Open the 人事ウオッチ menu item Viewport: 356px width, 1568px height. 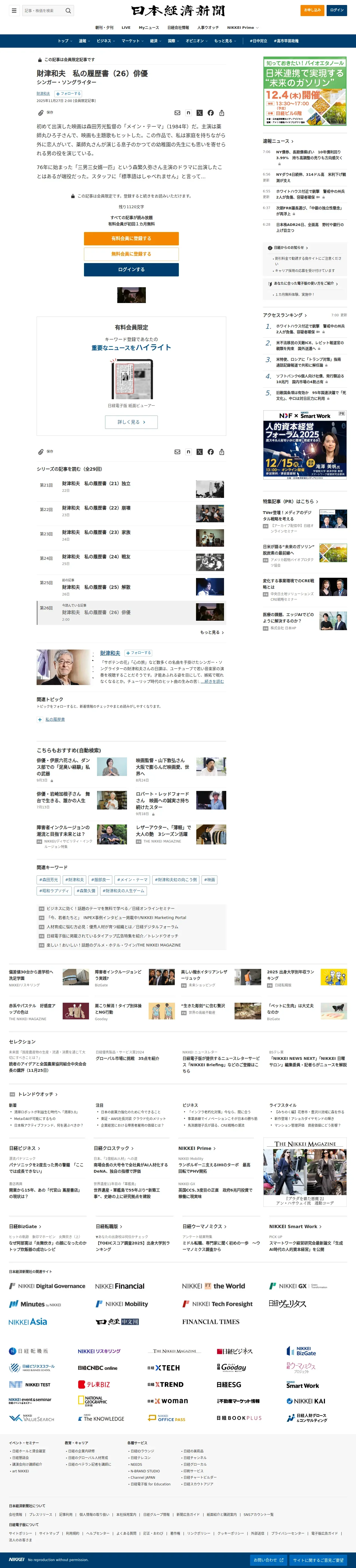(x=208, y=27)
